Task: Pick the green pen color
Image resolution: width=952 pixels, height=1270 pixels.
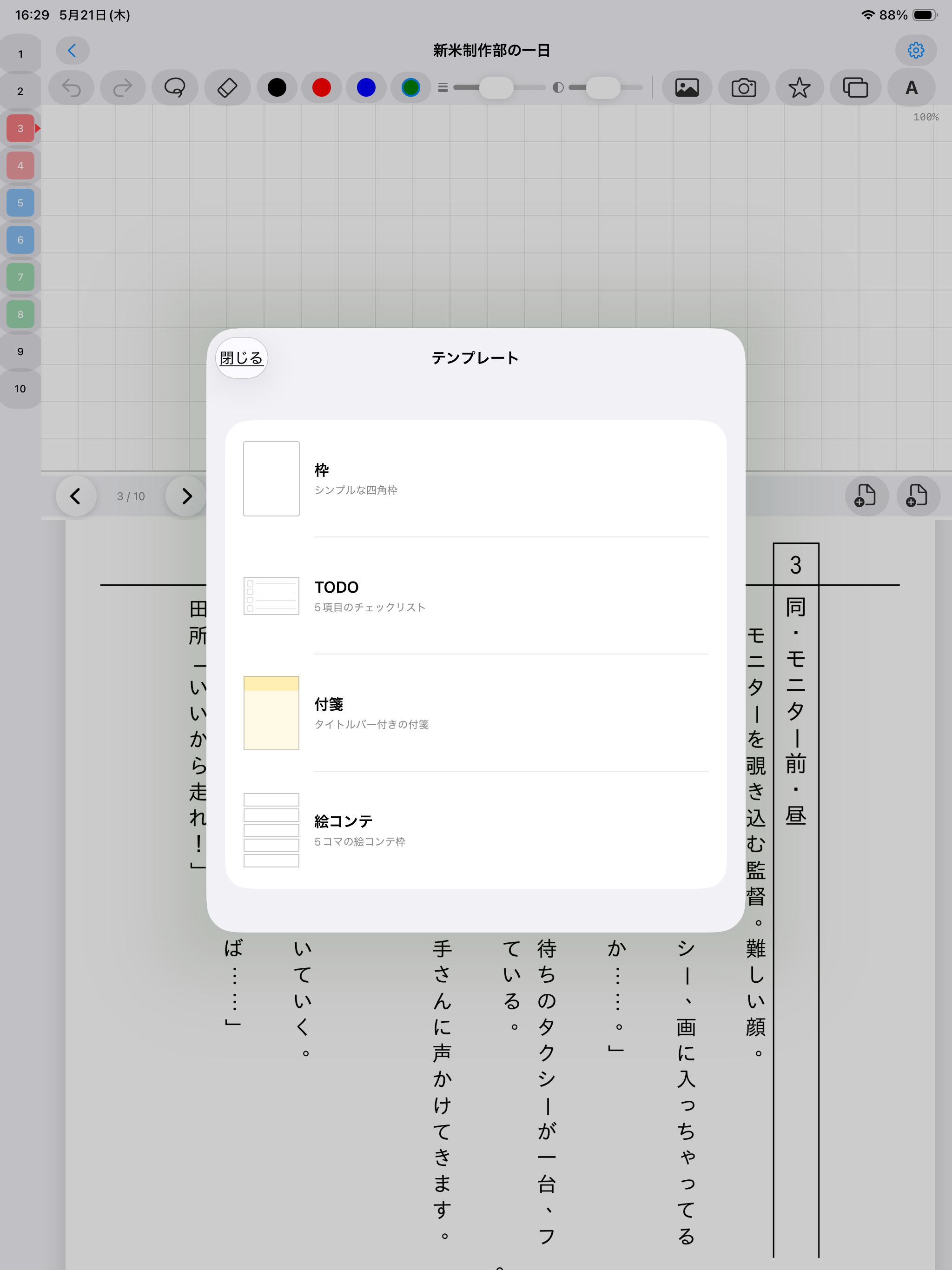Action: coord(411,88)
